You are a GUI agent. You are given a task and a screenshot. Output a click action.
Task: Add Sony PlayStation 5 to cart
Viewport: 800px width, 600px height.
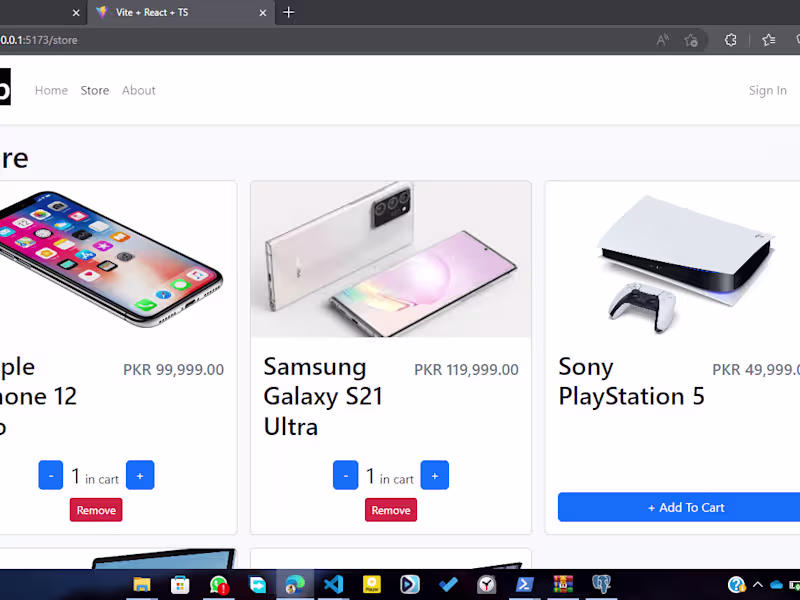pyautogui.click(x=684, y=508)
